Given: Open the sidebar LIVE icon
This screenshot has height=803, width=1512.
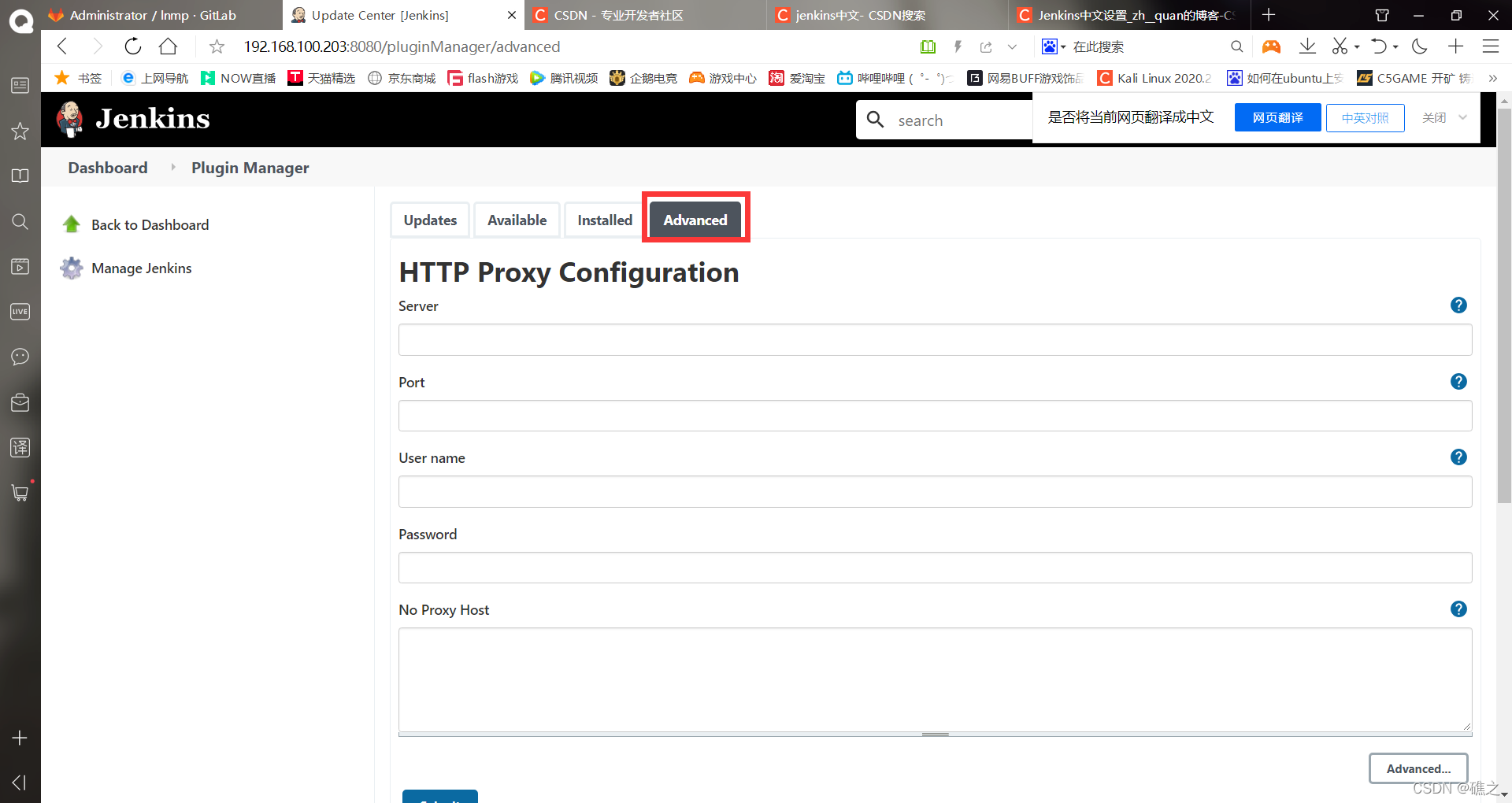Looking at the screenshot, I should click(x=20, y=312).
